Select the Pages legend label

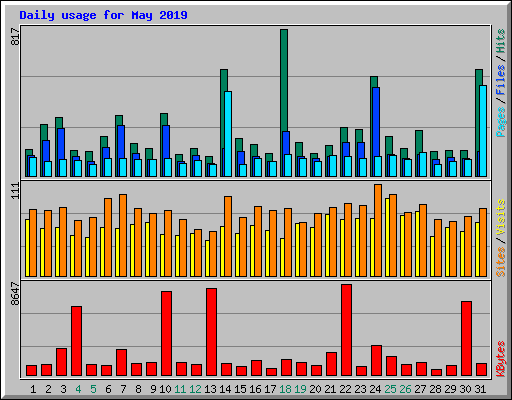[501, 122]
